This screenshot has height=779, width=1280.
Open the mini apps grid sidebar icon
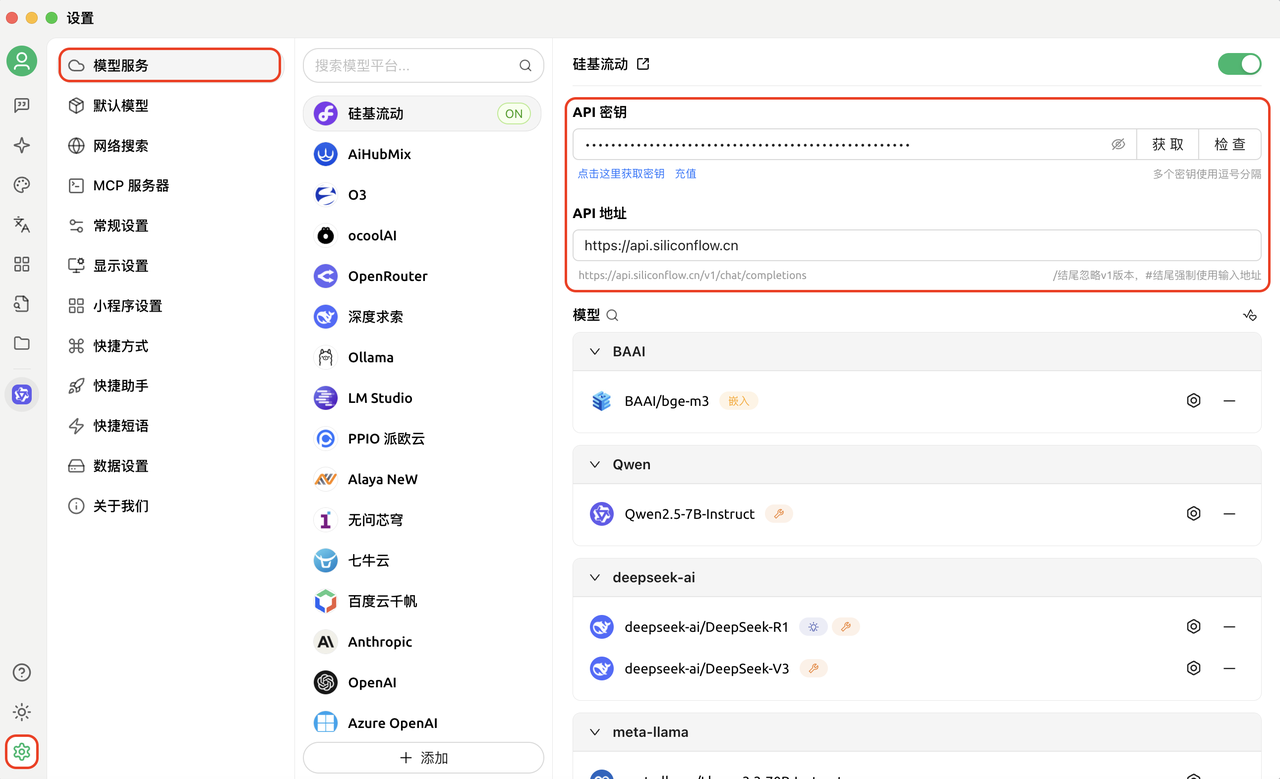click(22, 264)
